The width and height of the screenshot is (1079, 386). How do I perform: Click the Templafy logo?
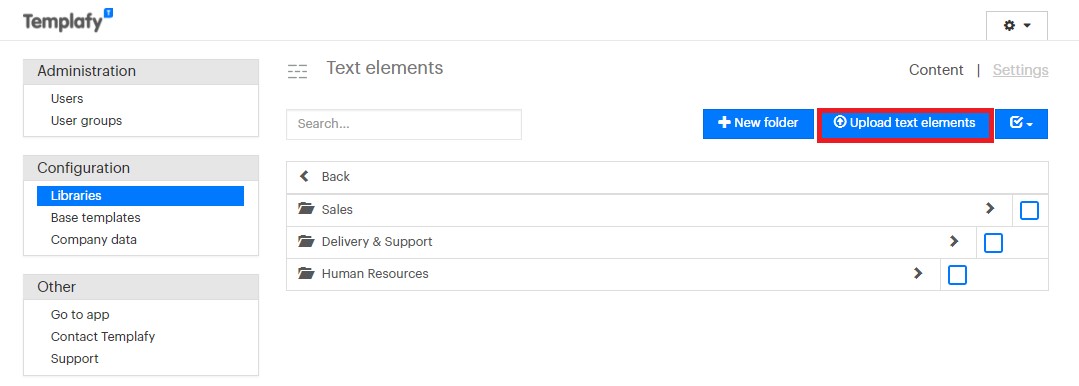(68, 21)
